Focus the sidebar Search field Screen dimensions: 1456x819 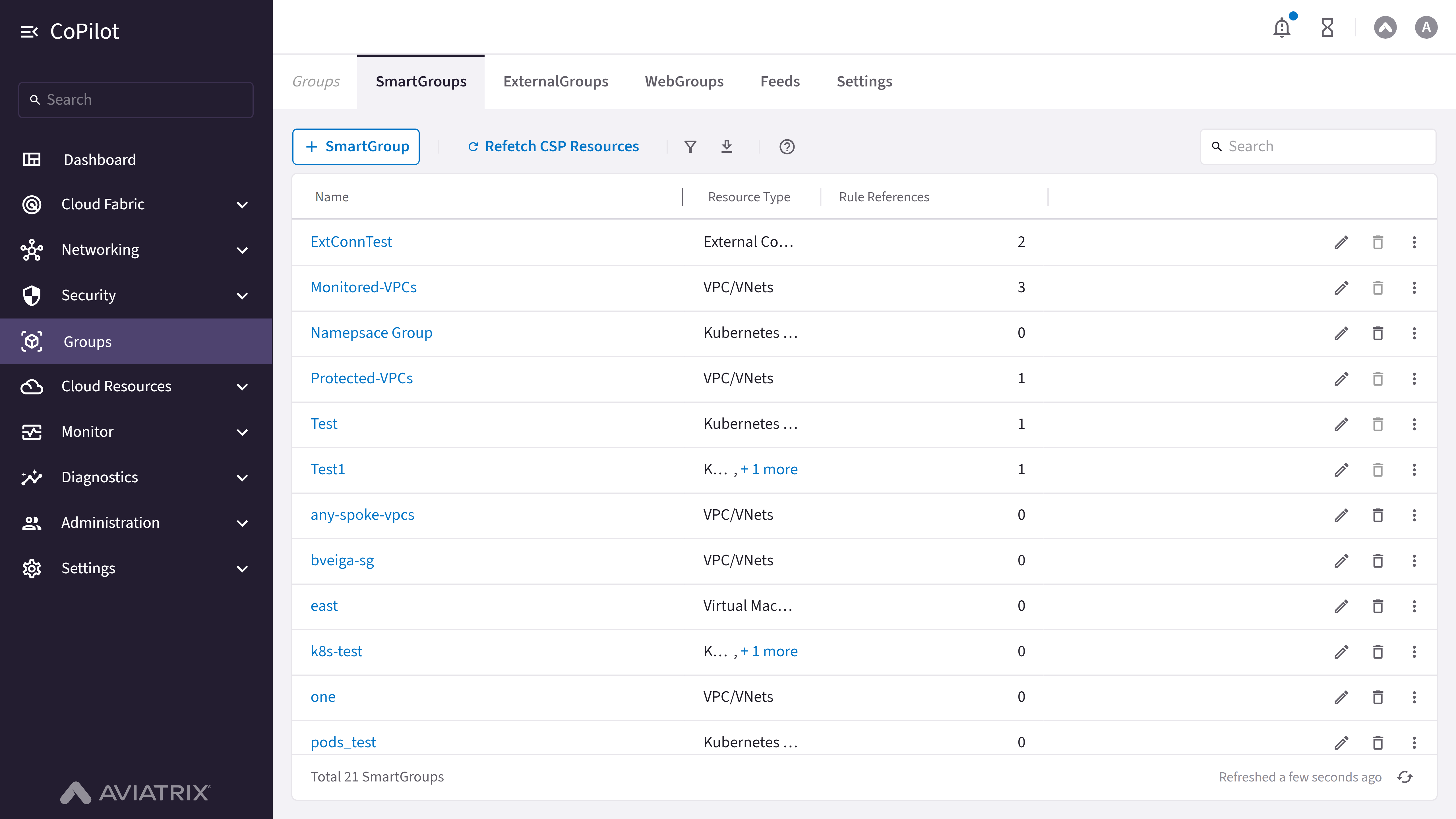coord(136,100)
